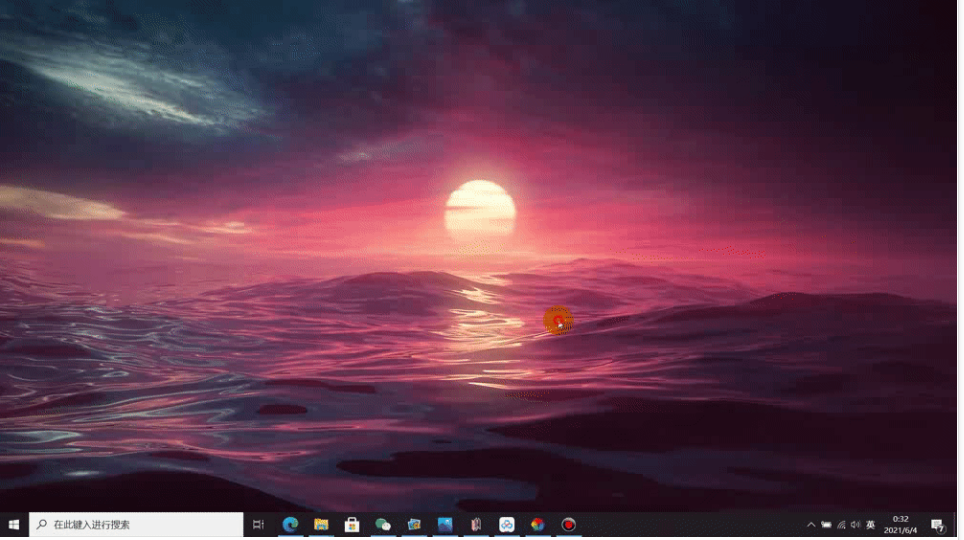Click the battery status tray icon

(x=826, y=525)
